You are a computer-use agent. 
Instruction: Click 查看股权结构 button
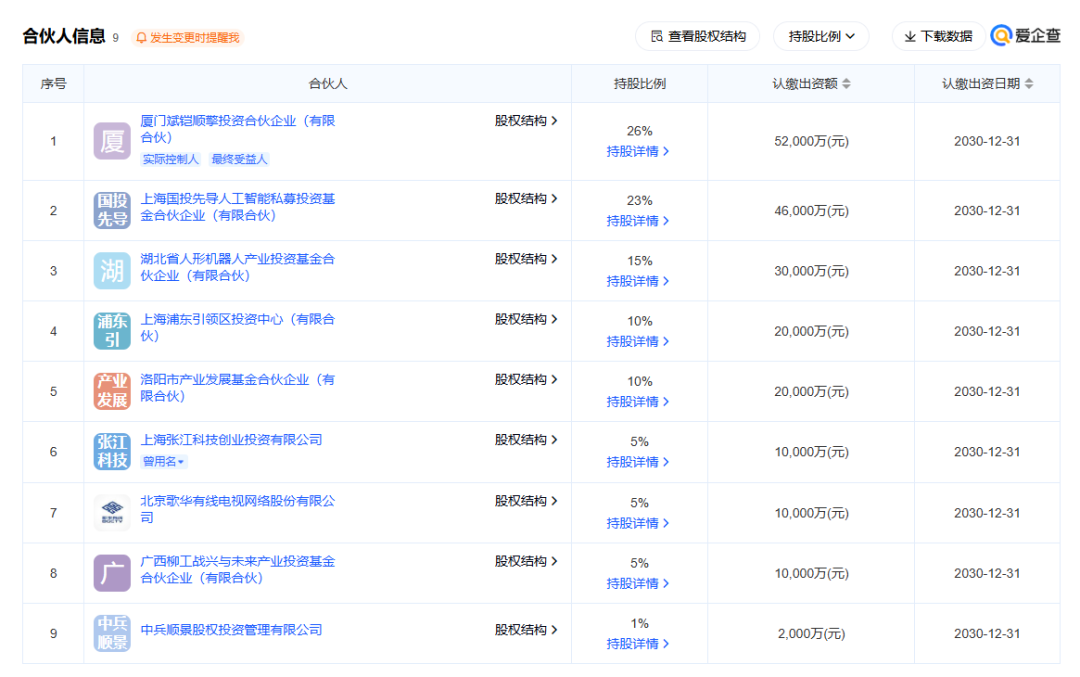(697, 36)
